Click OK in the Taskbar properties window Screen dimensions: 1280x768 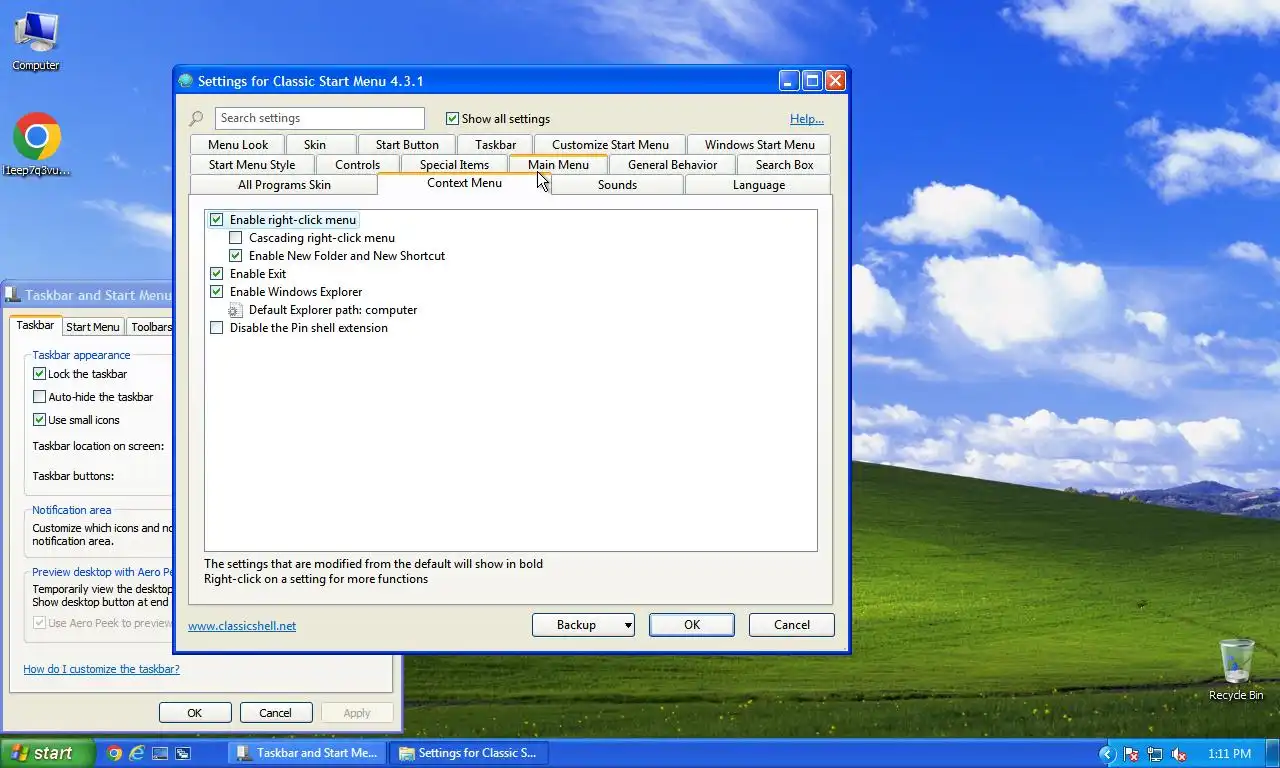coord(195,713)
